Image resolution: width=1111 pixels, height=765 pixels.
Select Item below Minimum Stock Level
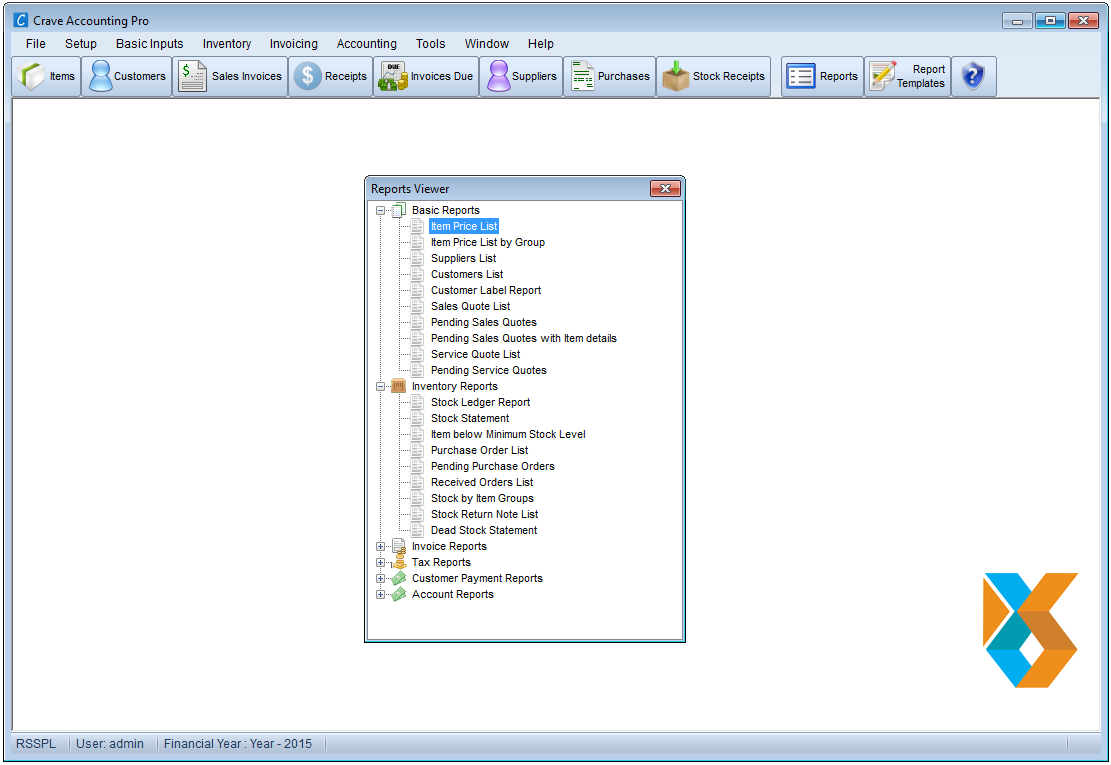(508, 434)
